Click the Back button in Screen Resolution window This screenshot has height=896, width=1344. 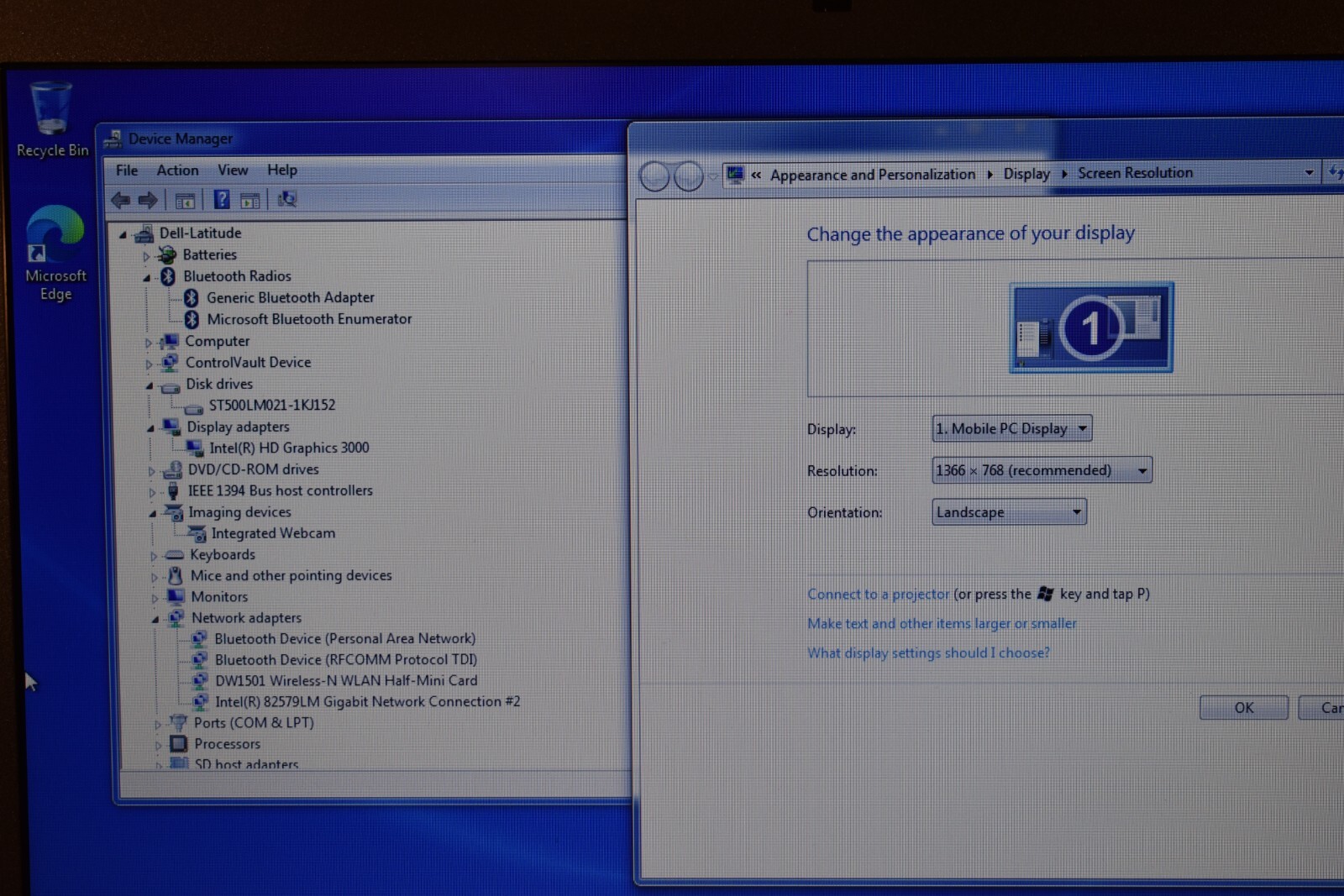point(654,176)
